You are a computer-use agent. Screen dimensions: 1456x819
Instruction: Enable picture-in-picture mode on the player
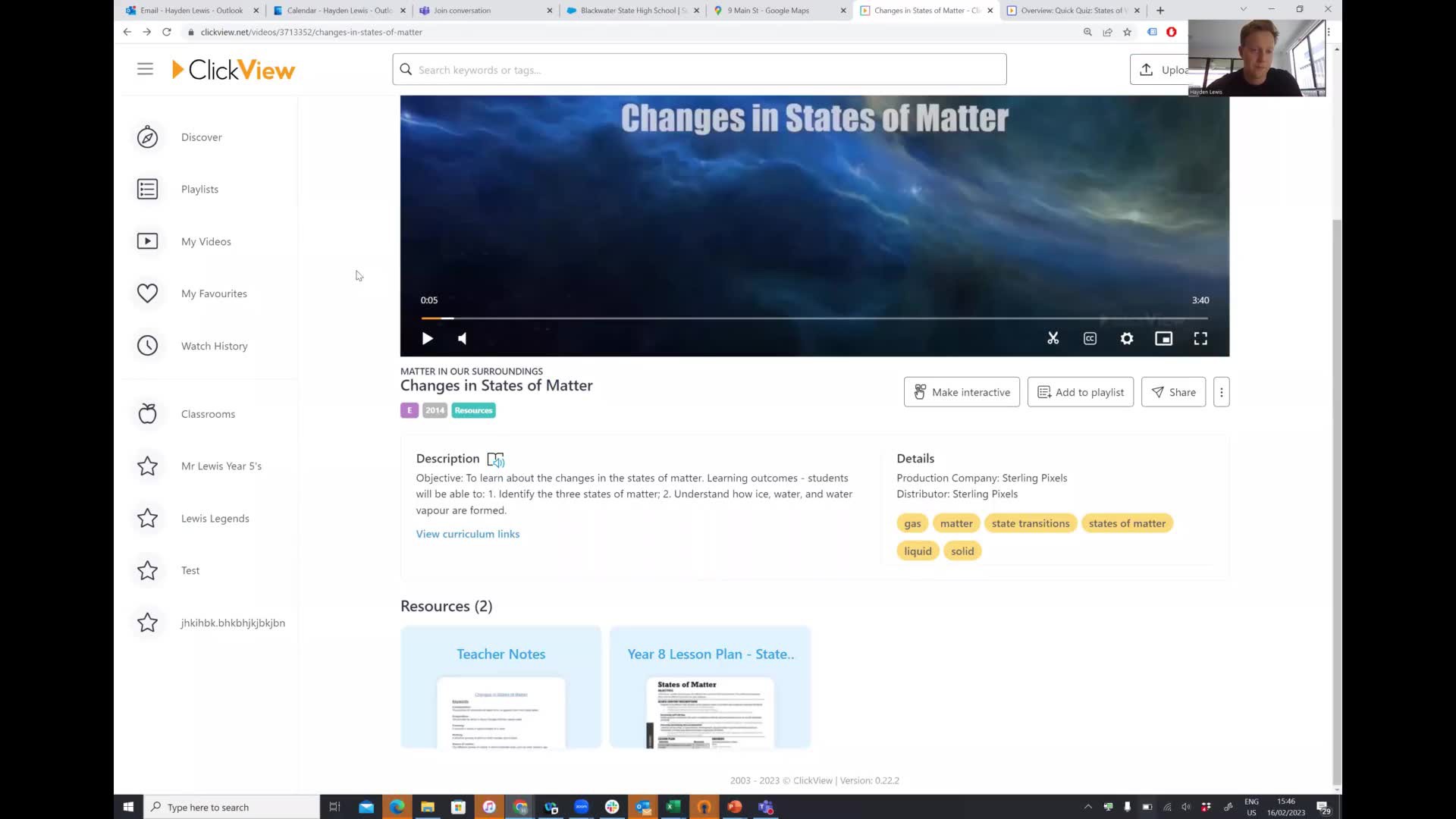point(1163,338)
